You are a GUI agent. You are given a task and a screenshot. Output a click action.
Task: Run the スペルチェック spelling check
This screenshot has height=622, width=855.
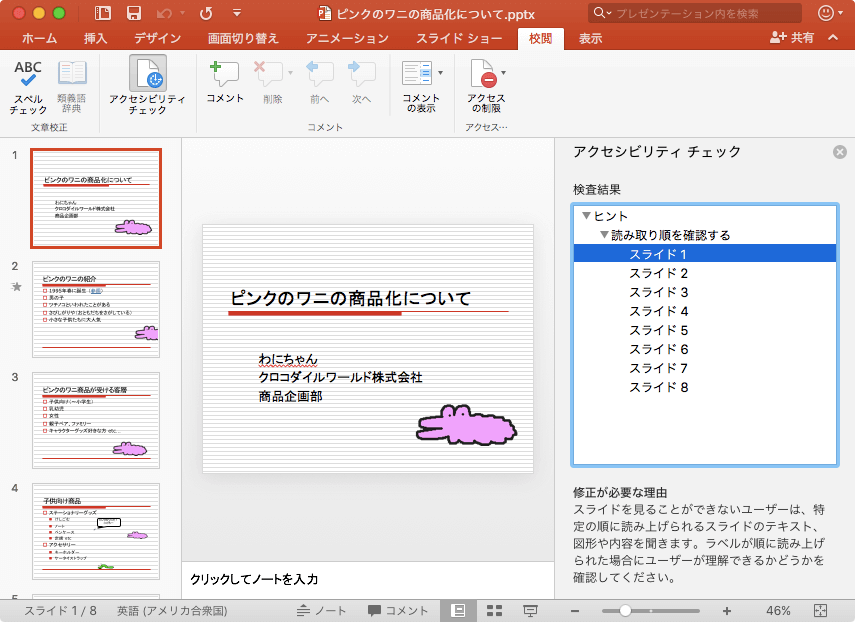click(x=29, y=86)
